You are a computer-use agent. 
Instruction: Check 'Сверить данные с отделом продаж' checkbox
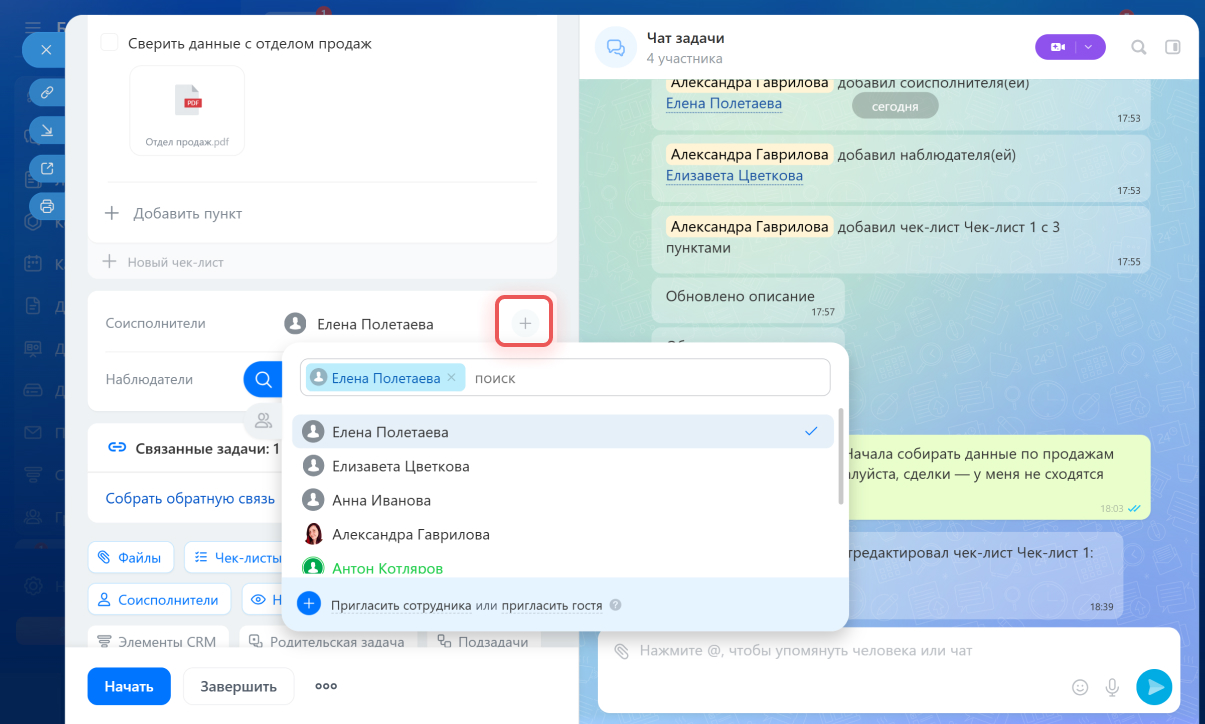point(110,43)
